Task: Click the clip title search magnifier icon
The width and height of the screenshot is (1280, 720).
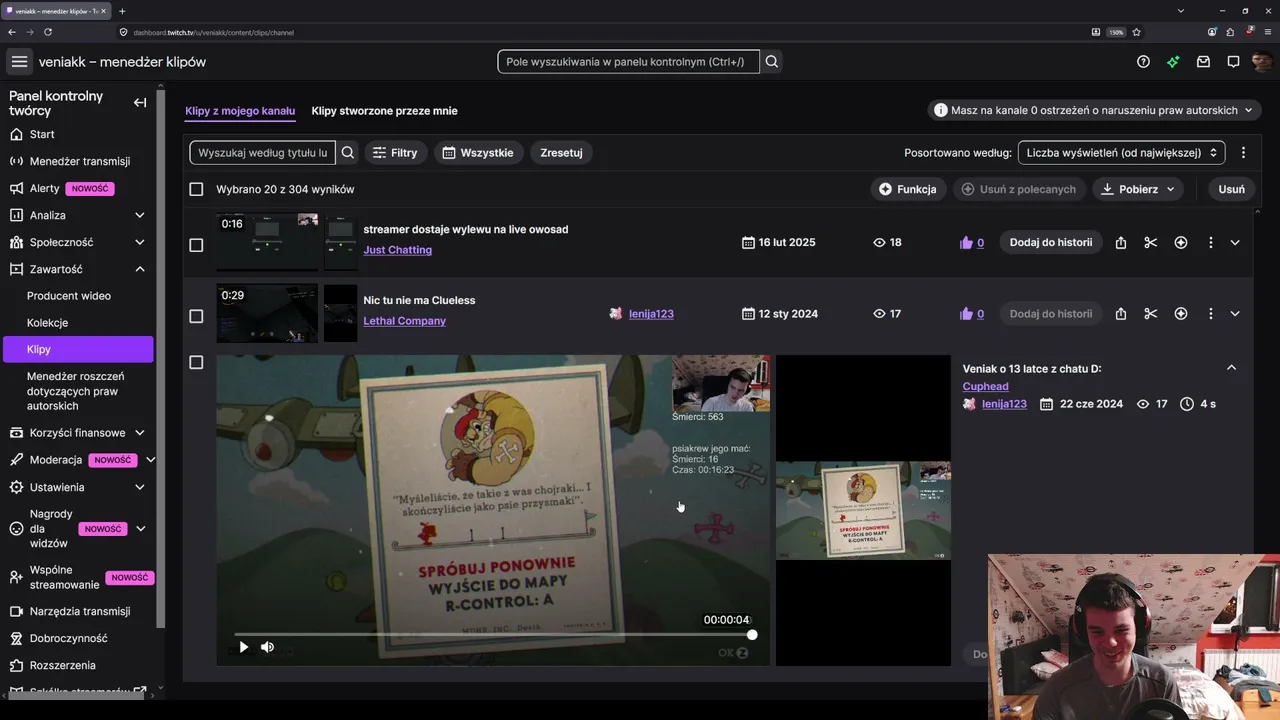Action: pos(348,153)
